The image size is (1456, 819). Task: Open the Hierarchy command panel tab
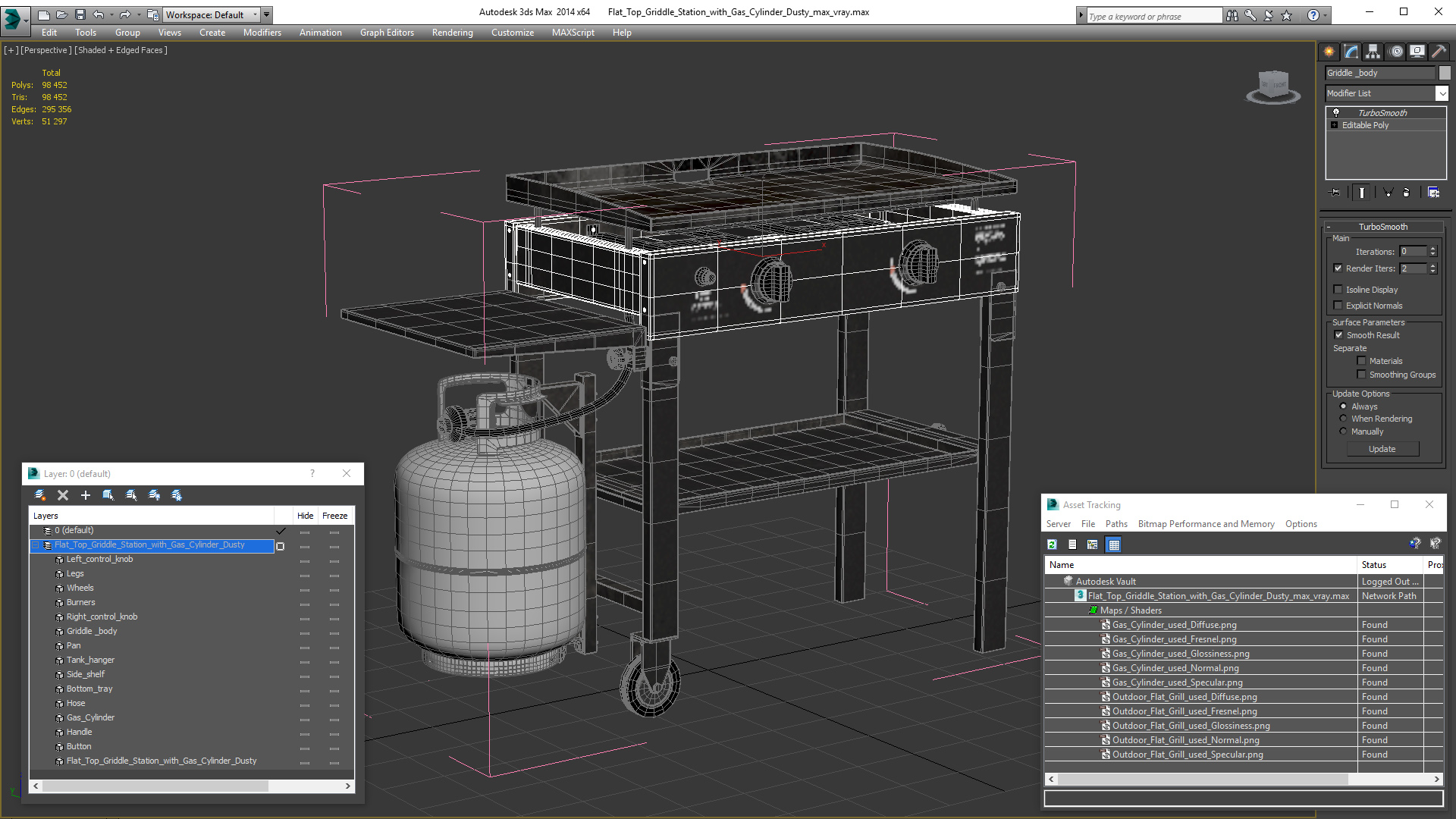[1373, 52]
